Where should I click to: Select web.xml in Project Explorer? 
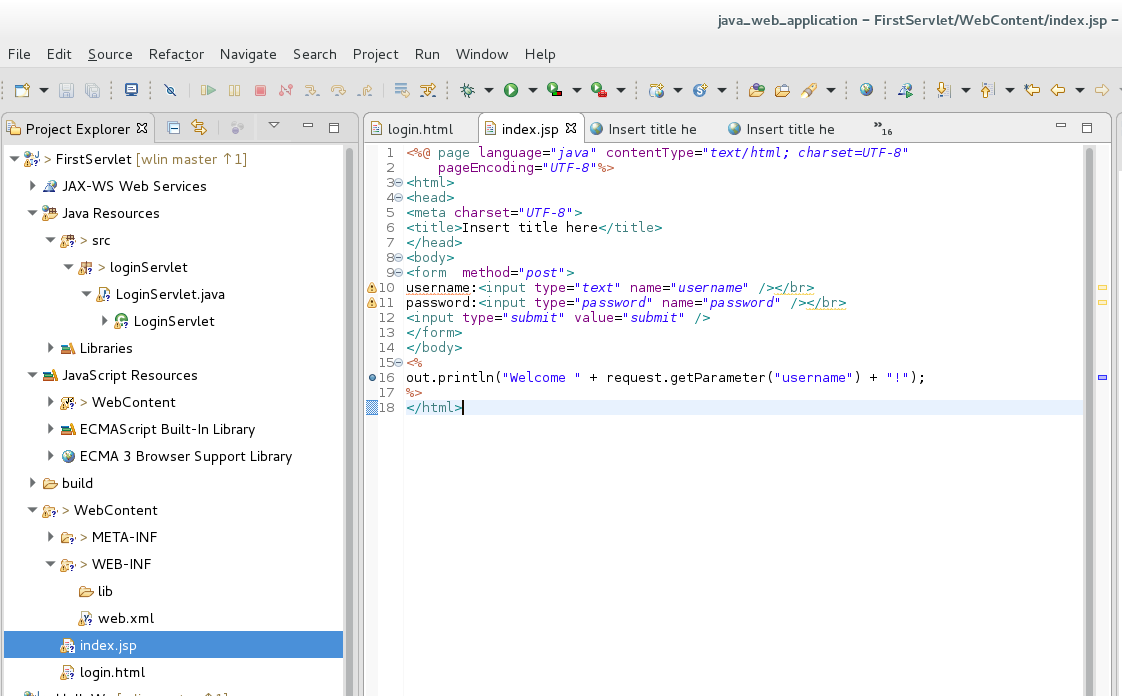(x=126, y=619)
